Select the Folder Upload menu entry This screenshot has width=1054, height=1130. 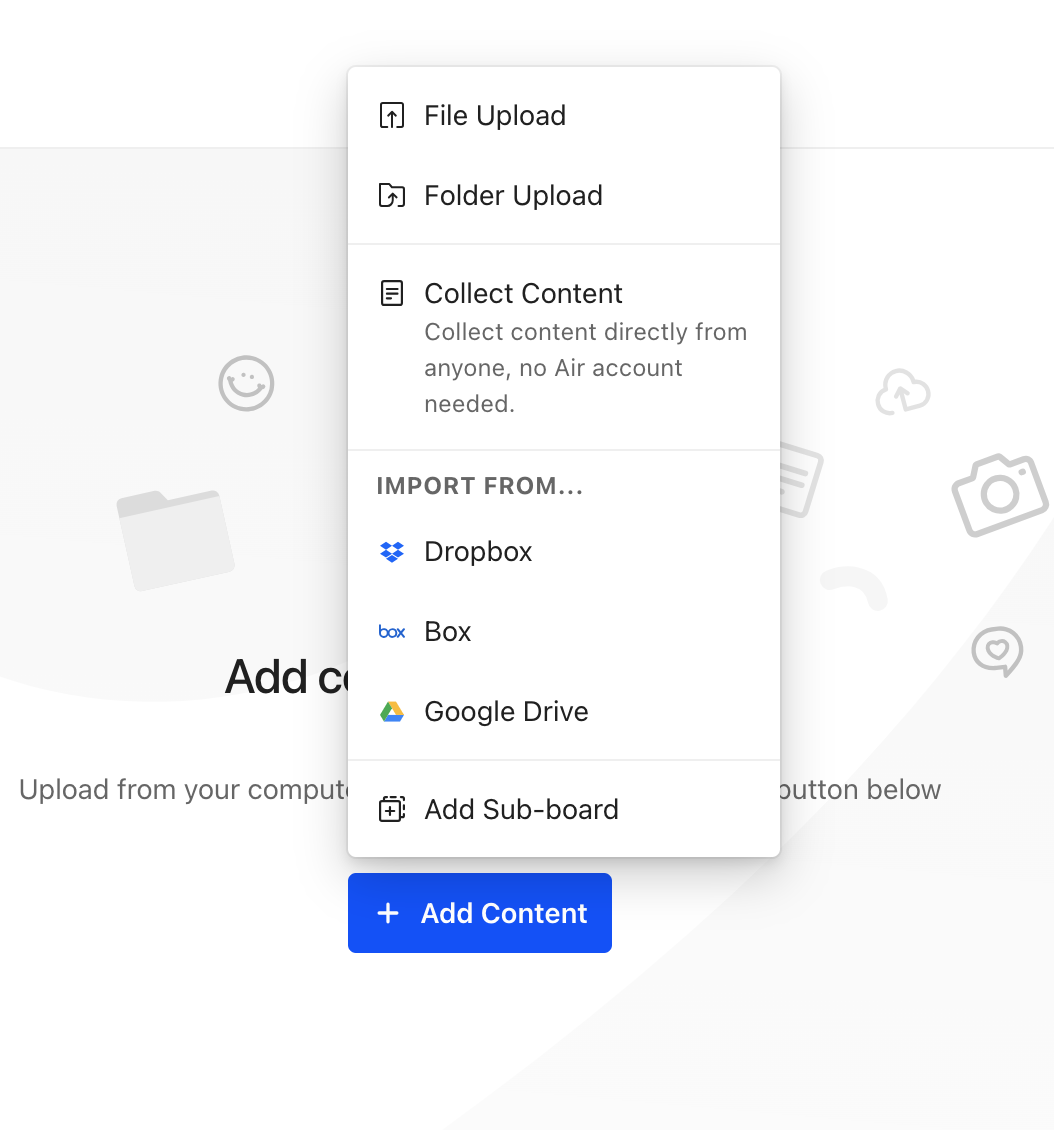(513, 196)
